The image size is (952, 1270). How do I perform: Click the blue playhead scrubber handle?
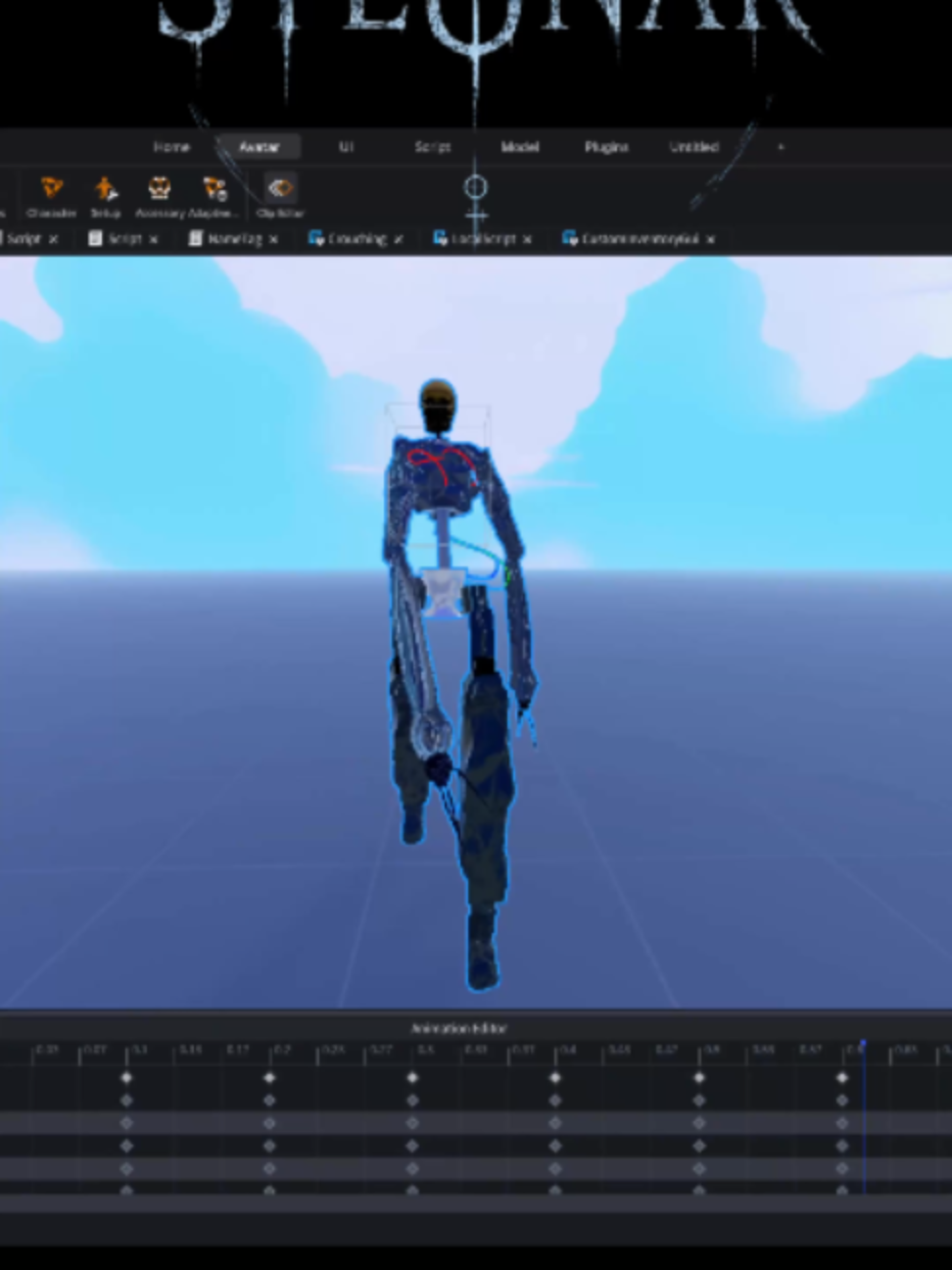click(863, 1047)
